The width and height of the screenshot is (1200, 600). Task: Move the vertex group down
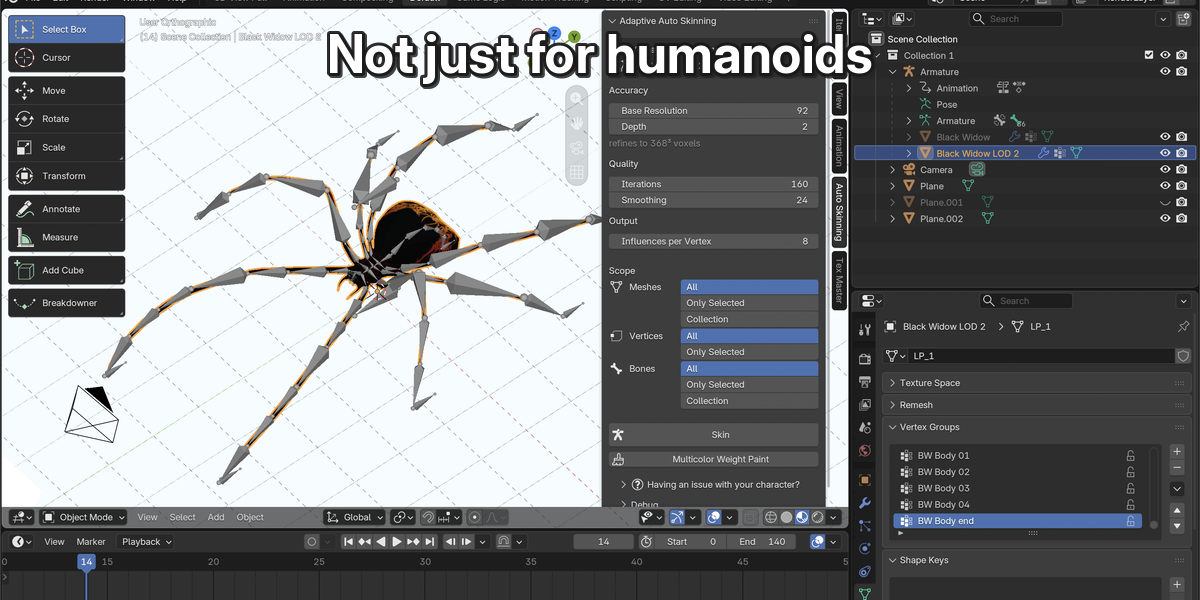point(1177,525)
